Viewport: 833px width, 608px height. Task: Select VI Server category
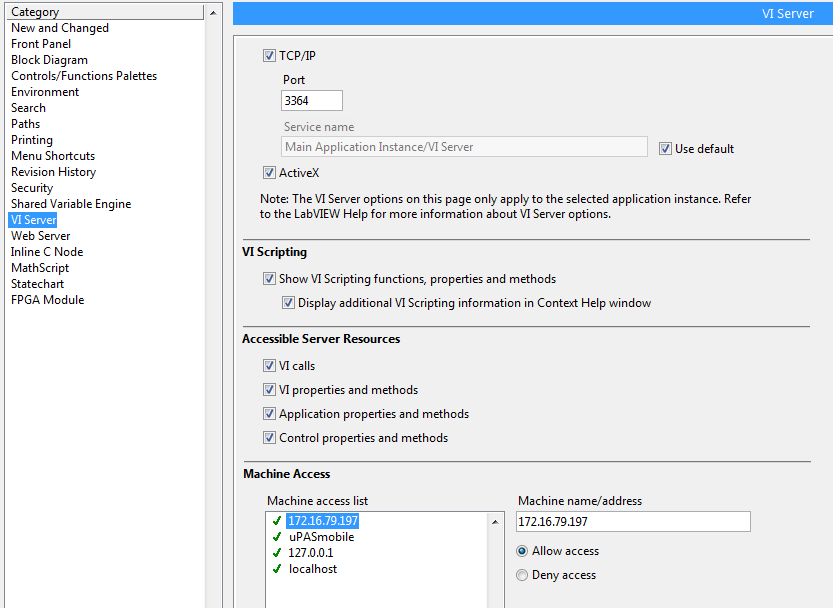[x=33, y=219]
